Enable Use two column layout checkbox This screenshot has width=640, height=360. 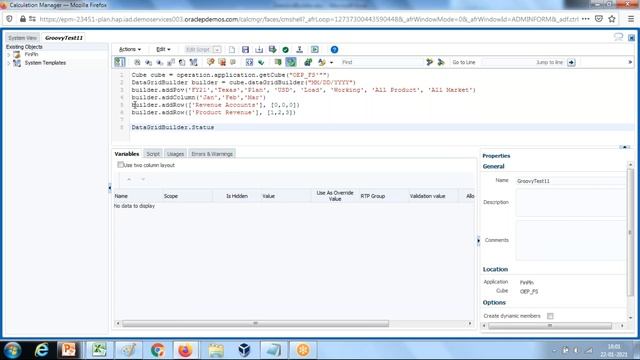120,165
